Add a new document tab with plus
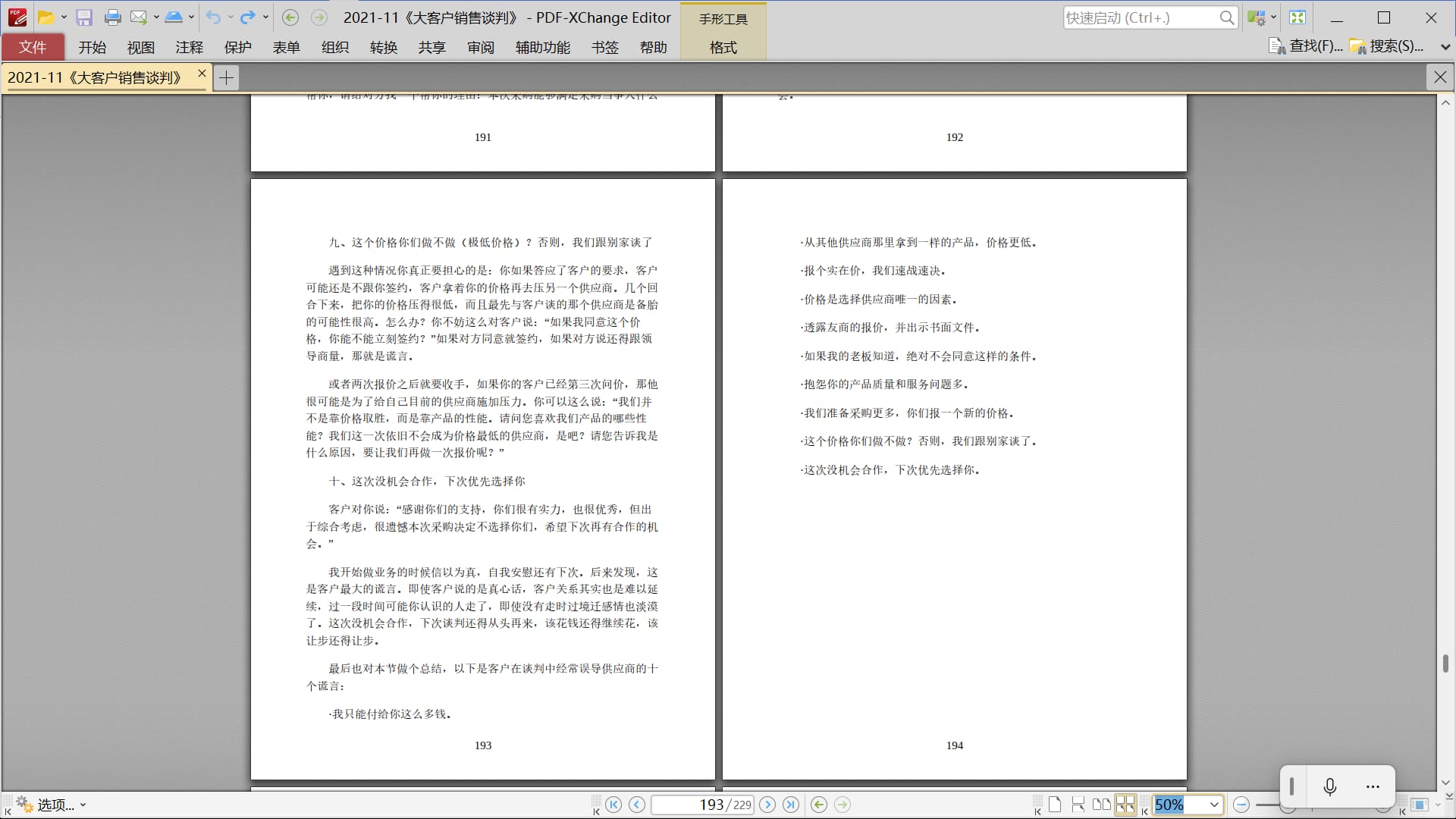Image resolution: width=1456 pixels, height=819 pixels. (226, 77)
